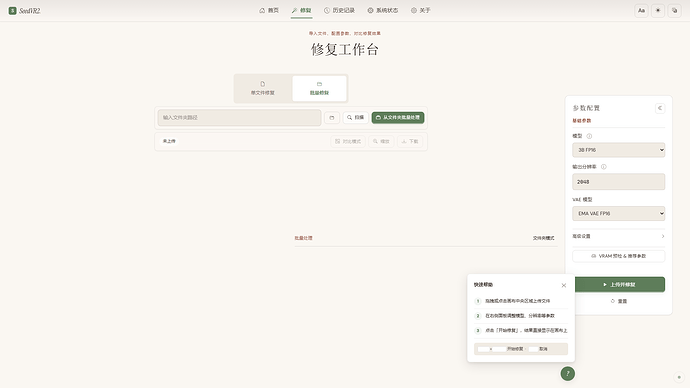Close the 快速帮助 popup
Viewport: 690px width, 388px height.
click(x=564, y=286)
